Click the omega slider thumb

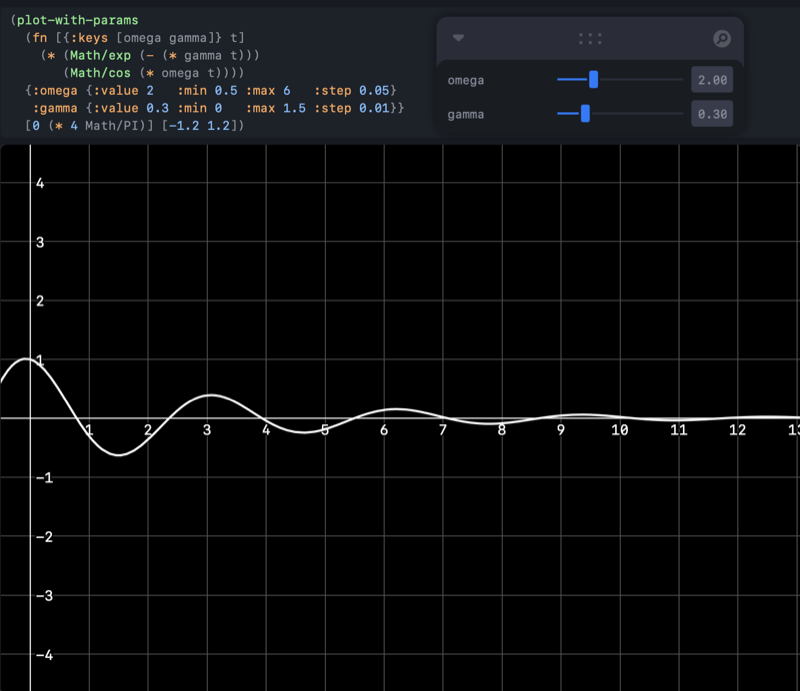coord(593,80)
